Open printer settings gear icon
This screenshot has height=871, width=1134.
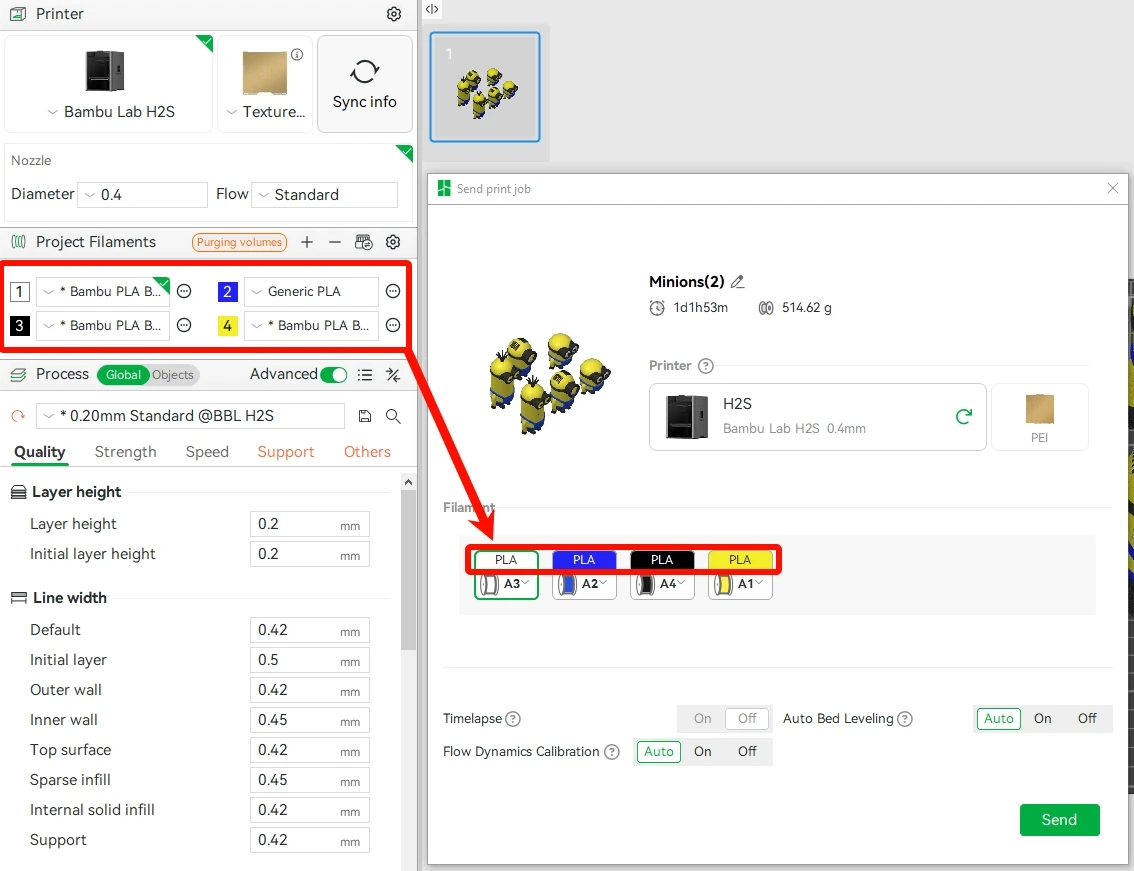coord(393,14)
